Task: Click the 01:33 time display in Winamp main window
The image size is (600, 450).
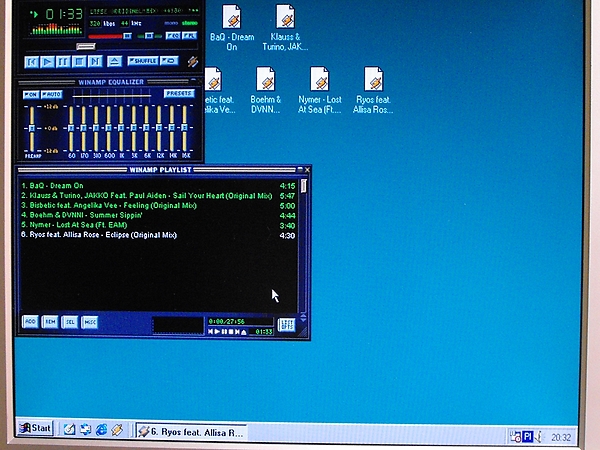Action: (x=64, y=15)
